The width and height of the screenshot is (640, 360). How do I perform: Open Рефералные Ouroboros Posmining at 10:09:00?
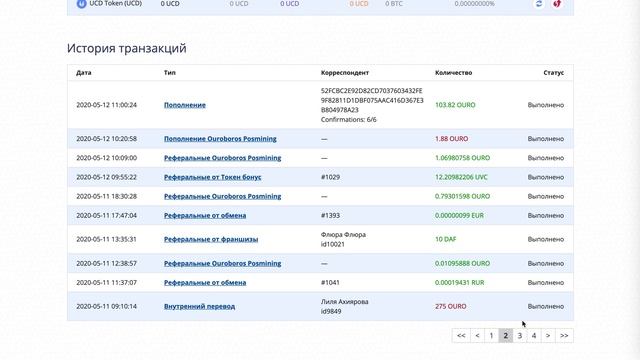(222, 158)
